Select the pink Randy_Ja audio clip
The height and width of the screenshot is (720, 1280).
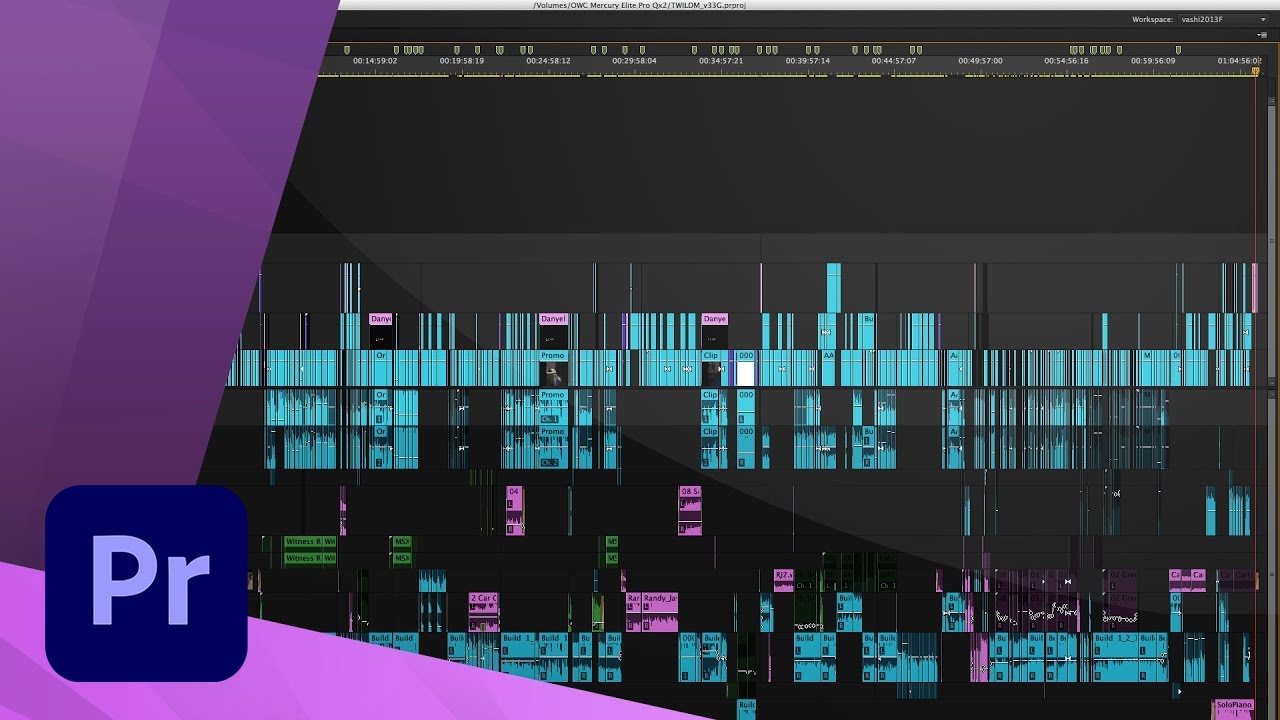click(660, 612)
